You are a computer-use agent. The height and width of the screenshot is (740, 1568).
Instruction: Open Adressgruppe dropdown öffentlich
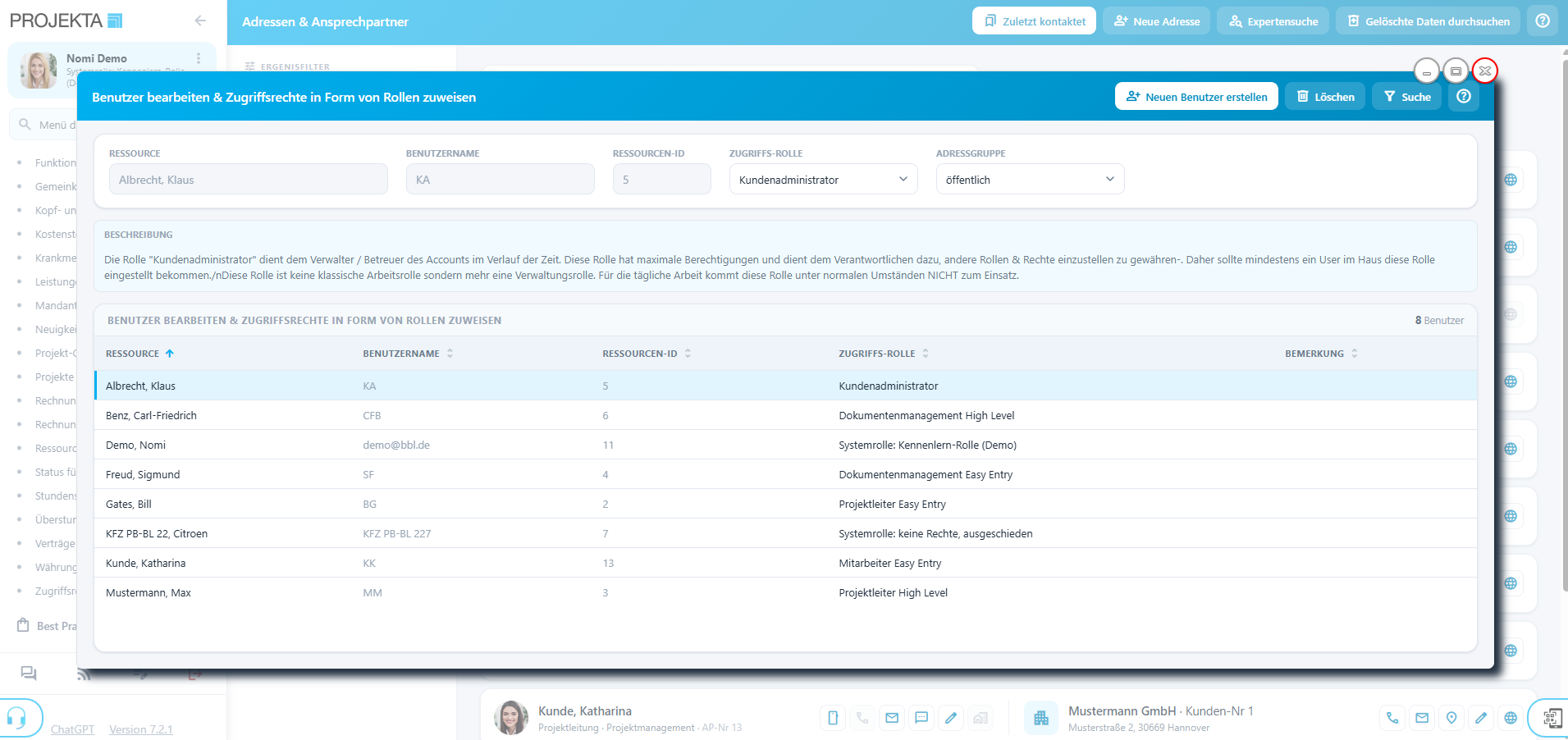tap(1030, 180)
